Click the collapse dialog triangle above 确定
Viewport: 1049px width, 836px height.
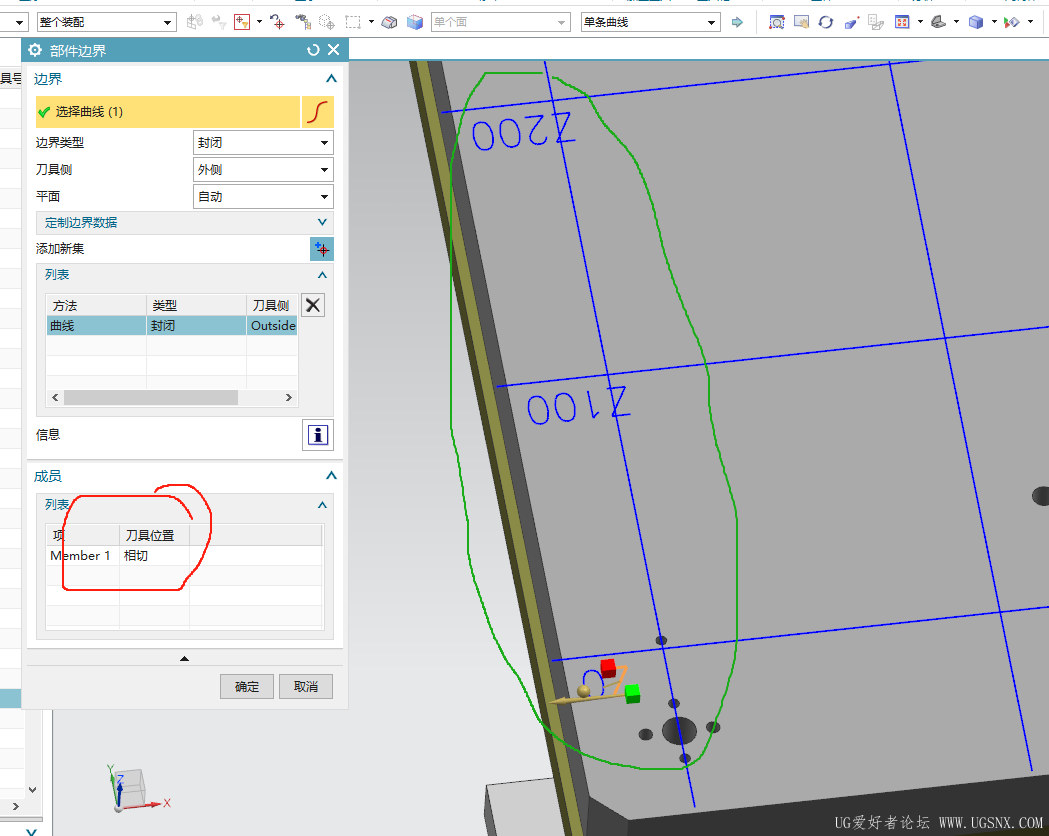[185, 659]
